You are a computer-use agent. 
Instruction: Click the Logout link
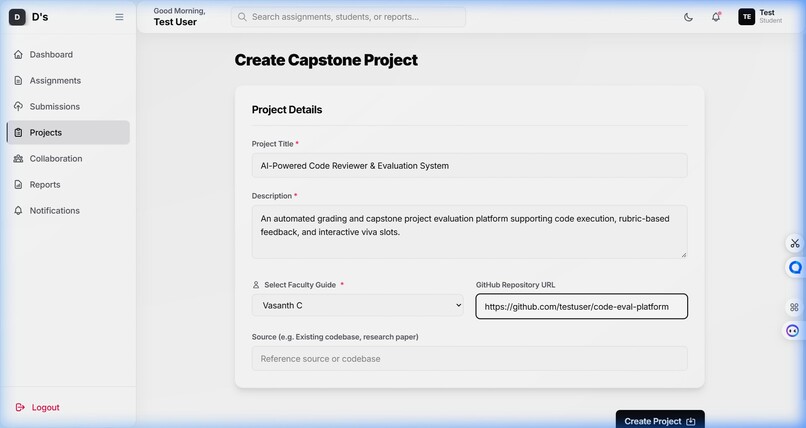[x=38, y=407]
